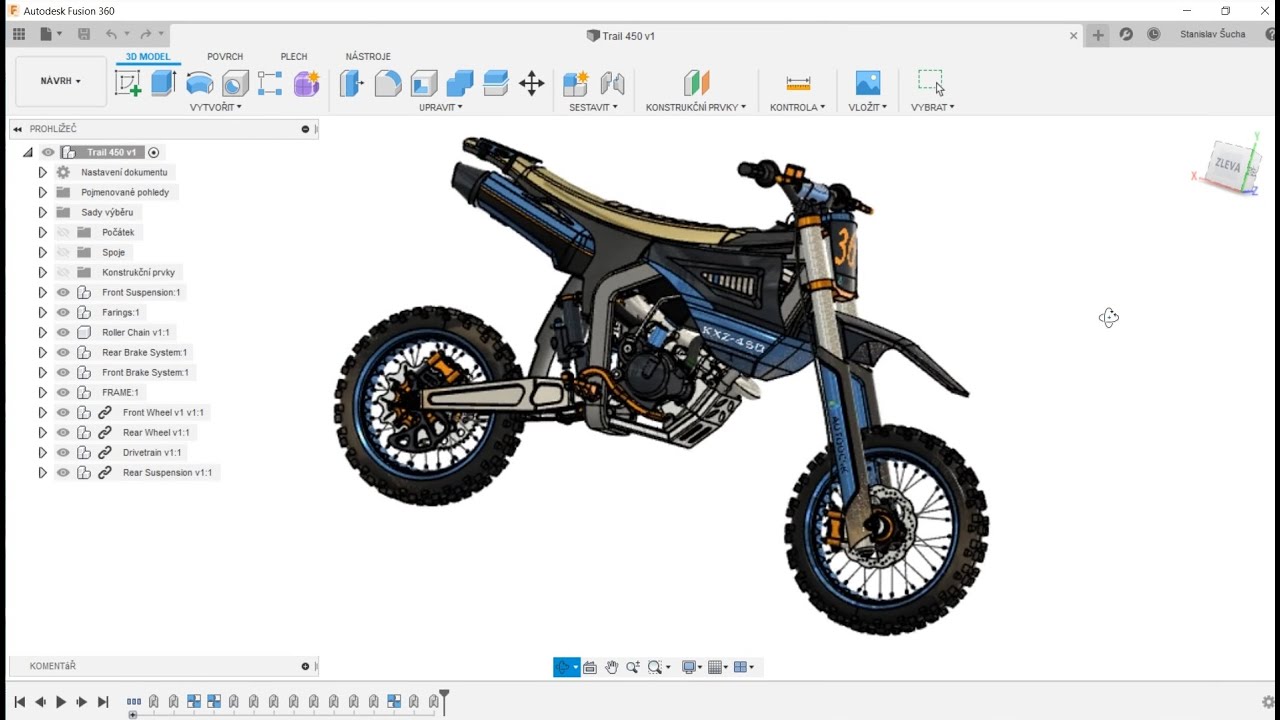Image resolution: width=1280 pixels, height=720 pixels.
Task: Toggle visibility of Roller Chain v1:1
Action: (x=63, y=333)
